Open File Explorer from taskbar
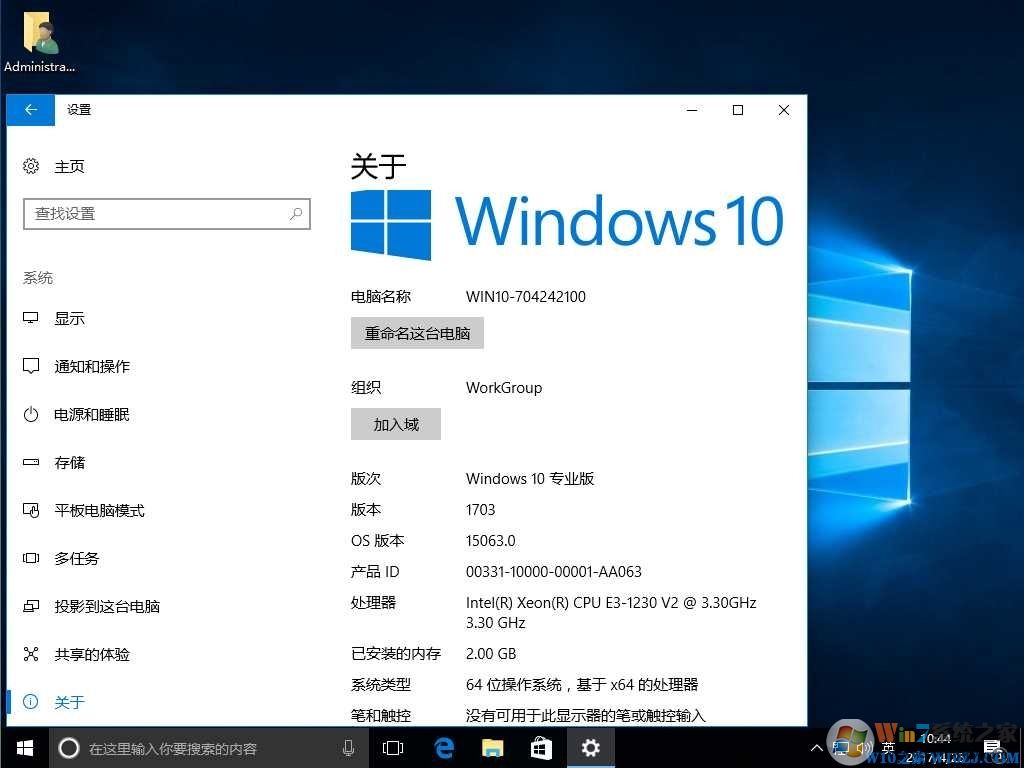 (x=492, y=748)
